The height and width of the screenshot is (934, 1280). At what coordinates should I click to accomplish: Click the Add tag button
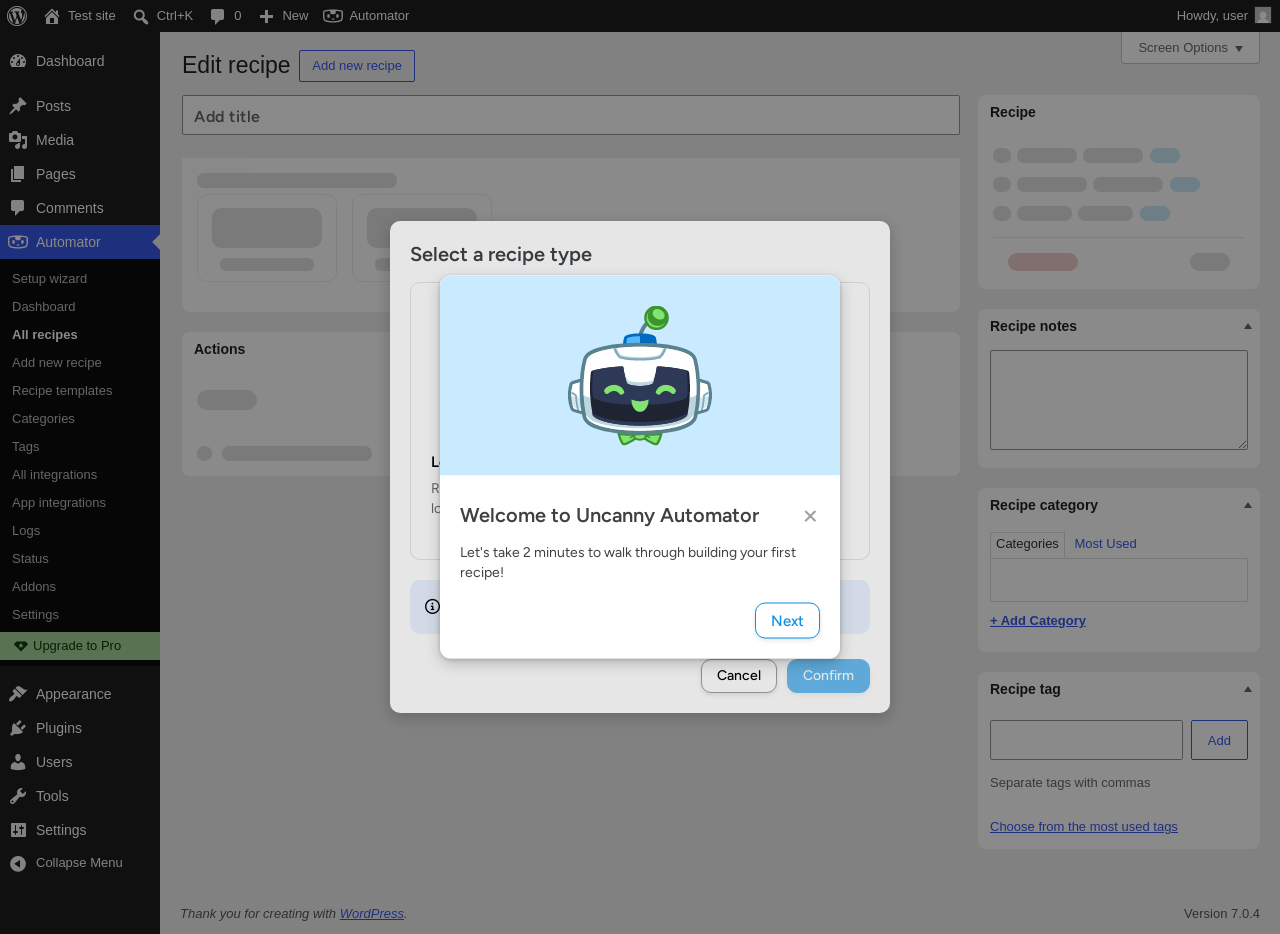1219,740
